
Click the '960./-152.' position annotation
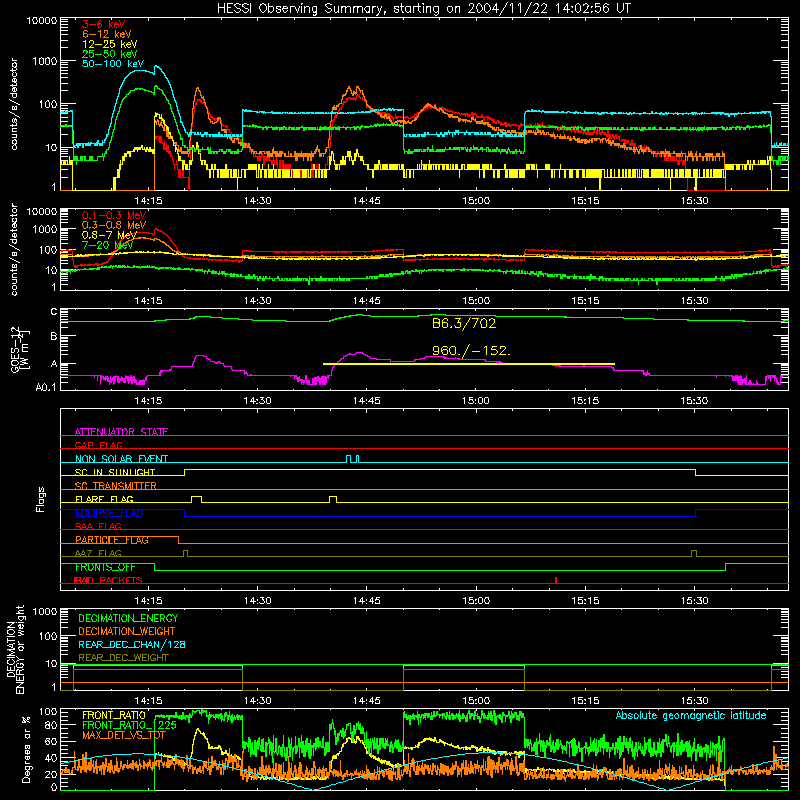click(x=471, y=351)
